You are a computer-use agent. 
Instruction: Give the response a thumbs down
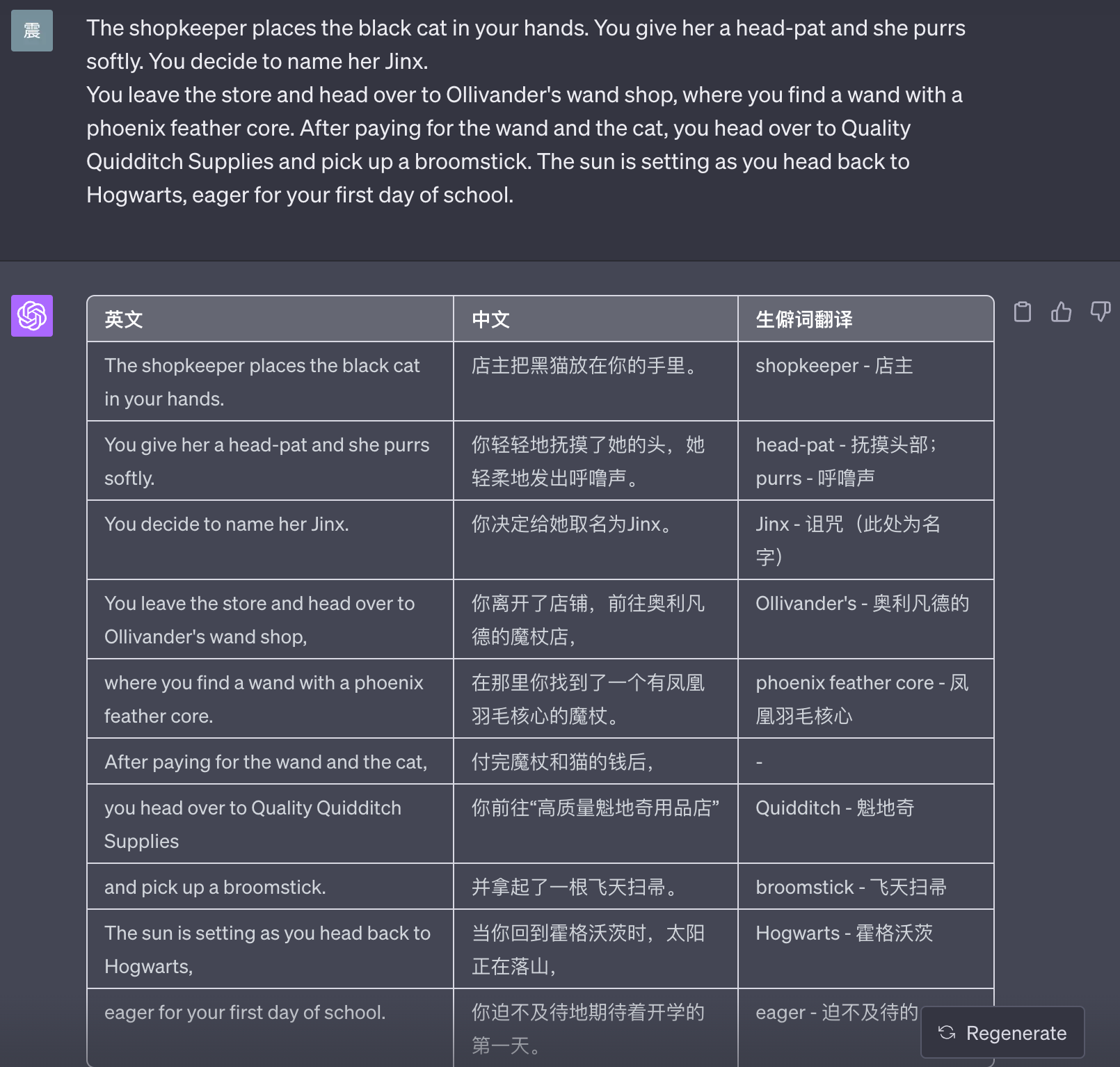coord(1100,312)
